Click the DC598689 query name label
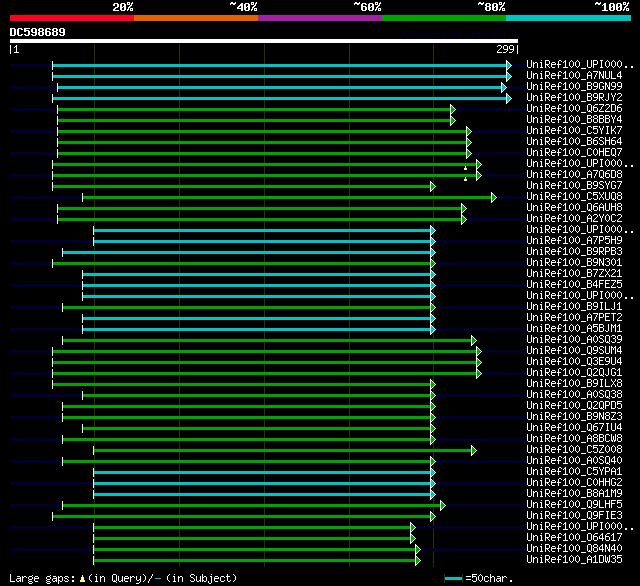This screenshot has height=586, width=640. (x=38, y=32)
